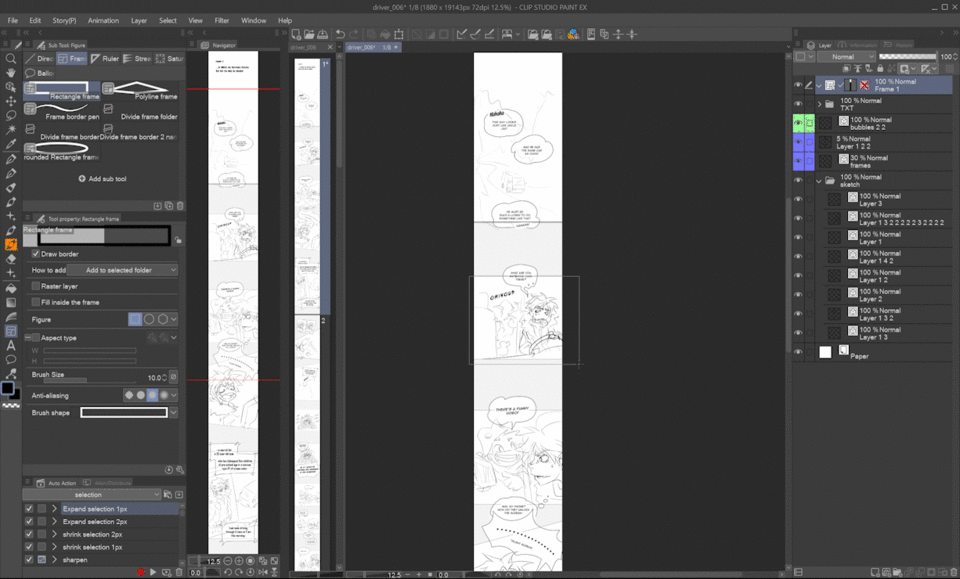This screenshot has width=960, height=579.
Task: Open the Anti-aliasing options dropdown arrow
Action: (x=174, y=395)
